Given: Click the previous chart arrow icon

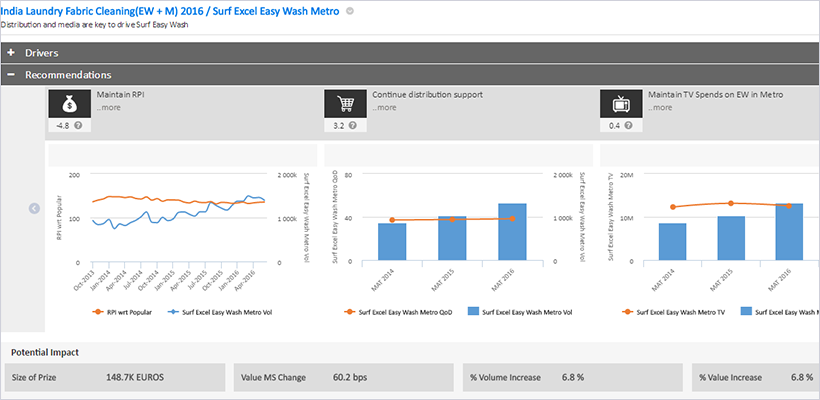Looking at the screenshot, I should coord(34,208).
